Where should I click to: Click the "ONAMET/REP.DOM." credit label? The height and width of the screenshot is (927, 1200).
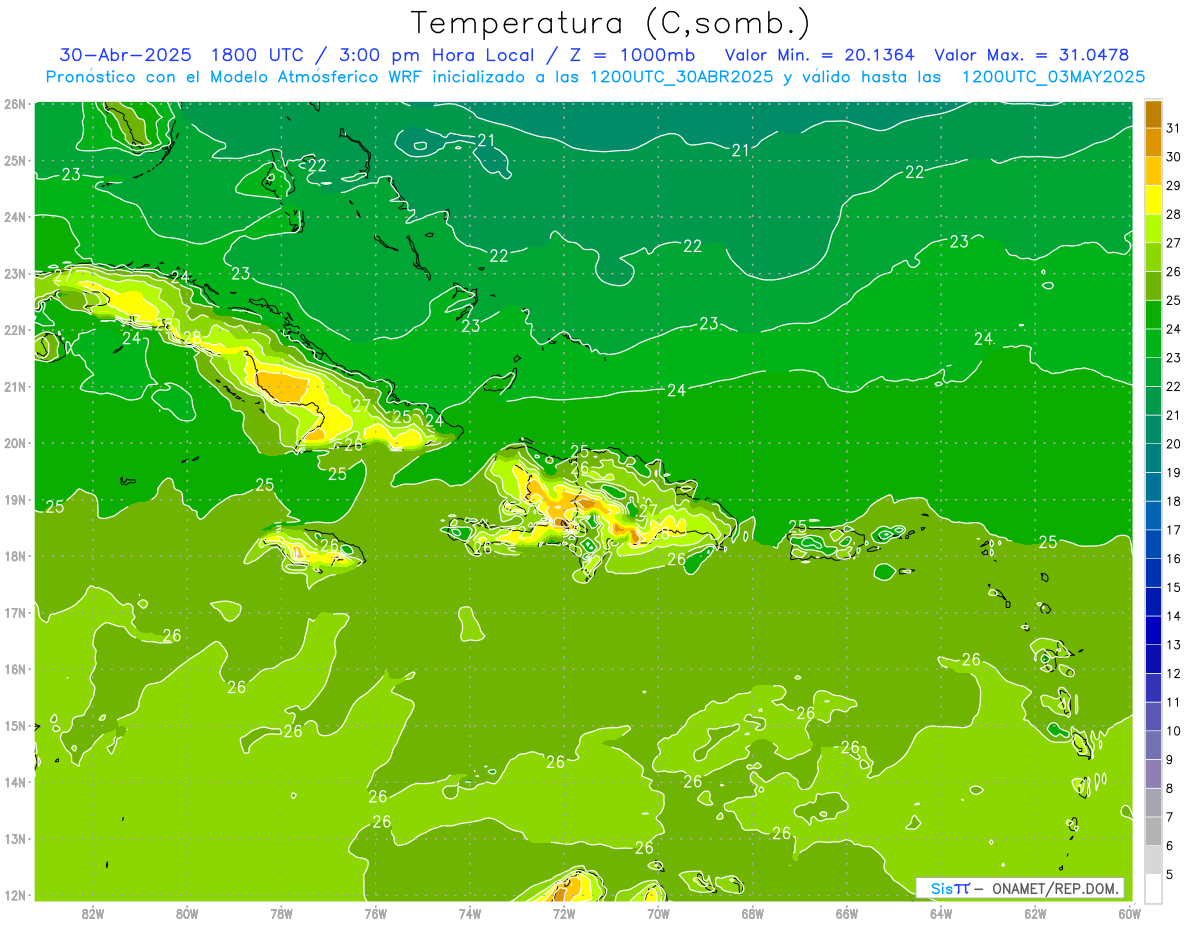(1055, 888)
